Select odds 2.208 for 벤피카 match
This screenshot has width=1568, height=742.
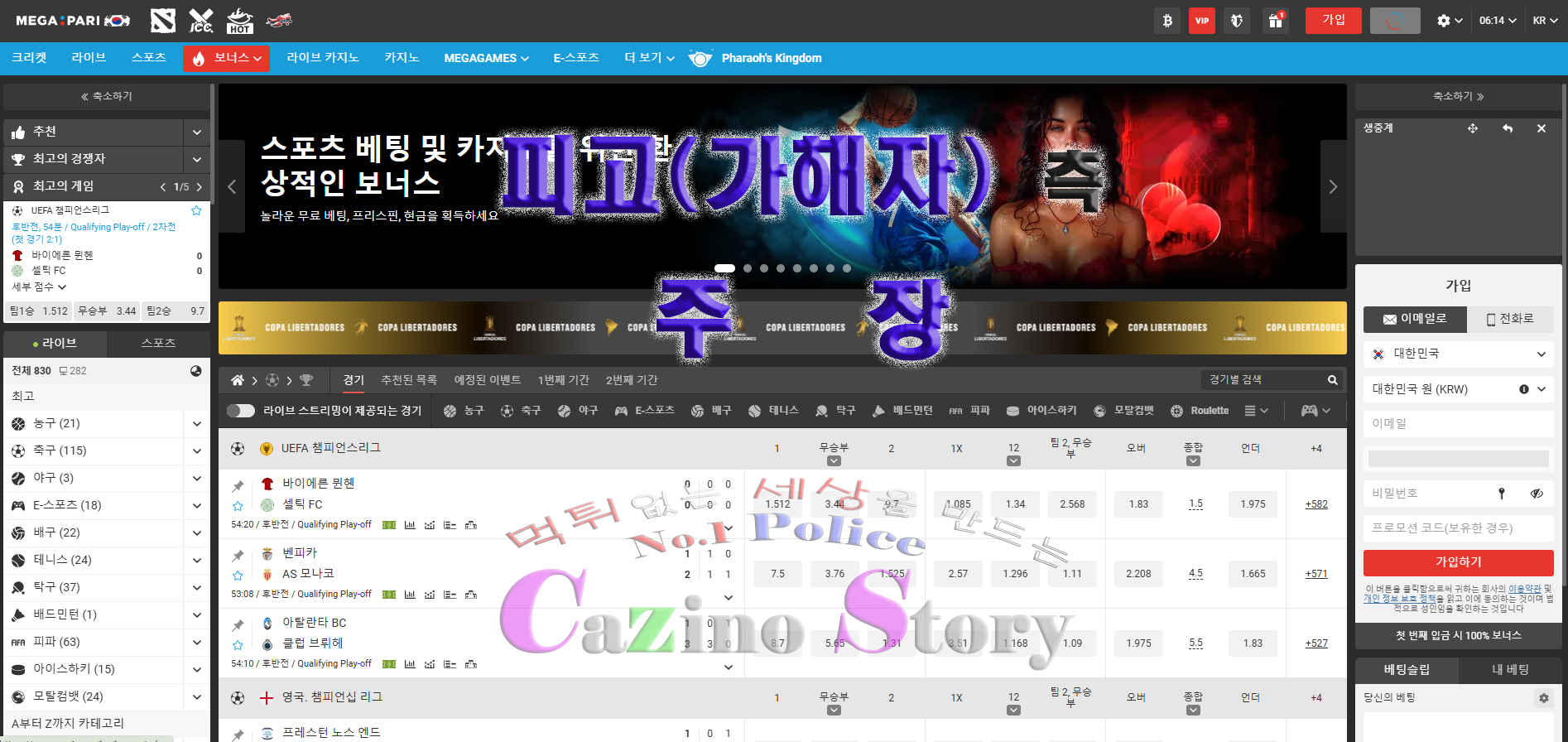[1138, 574]
